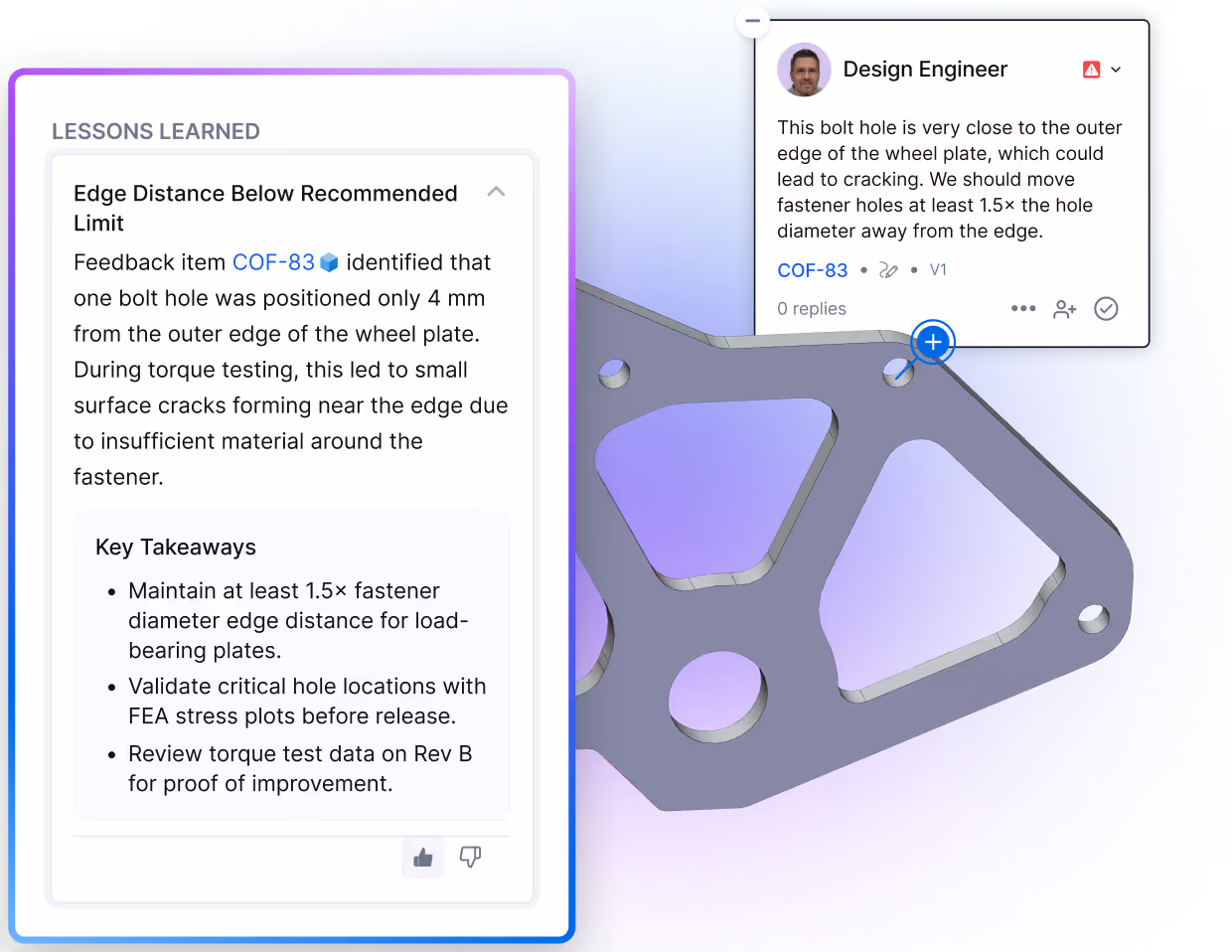Open COF-83 link in comment card
1232x952 pixels.
[x=813, y=270]
